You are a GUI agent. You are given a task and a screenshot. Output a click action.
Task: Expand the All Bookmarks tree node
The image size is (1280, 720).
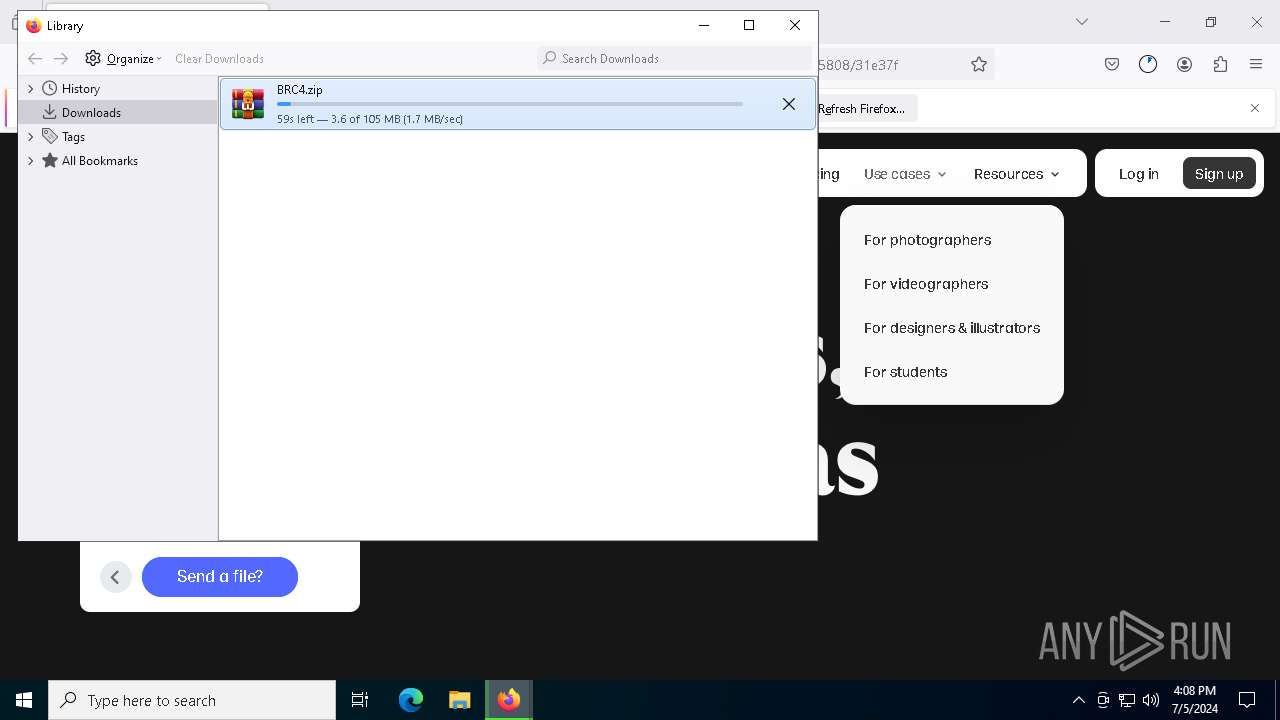pos(31,161)
